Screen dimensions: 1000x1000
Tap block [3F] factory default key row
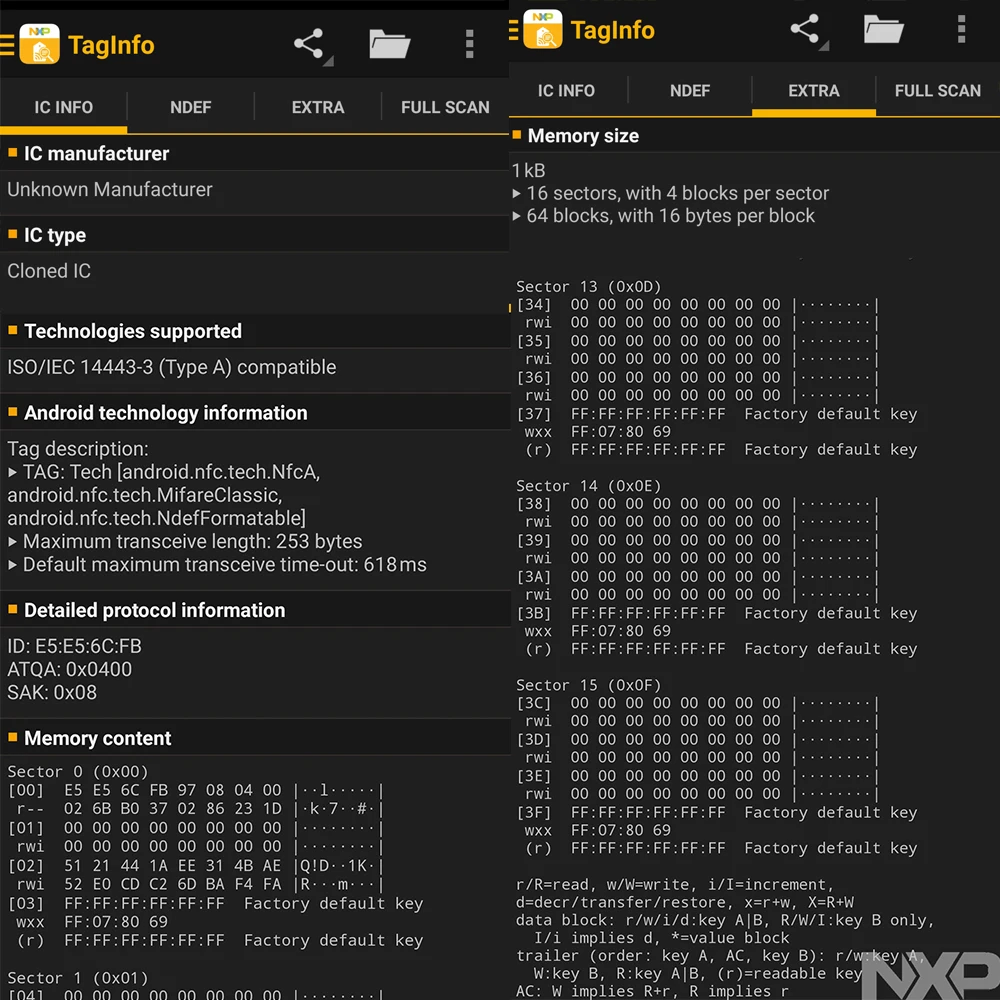(x=717, y=812)
